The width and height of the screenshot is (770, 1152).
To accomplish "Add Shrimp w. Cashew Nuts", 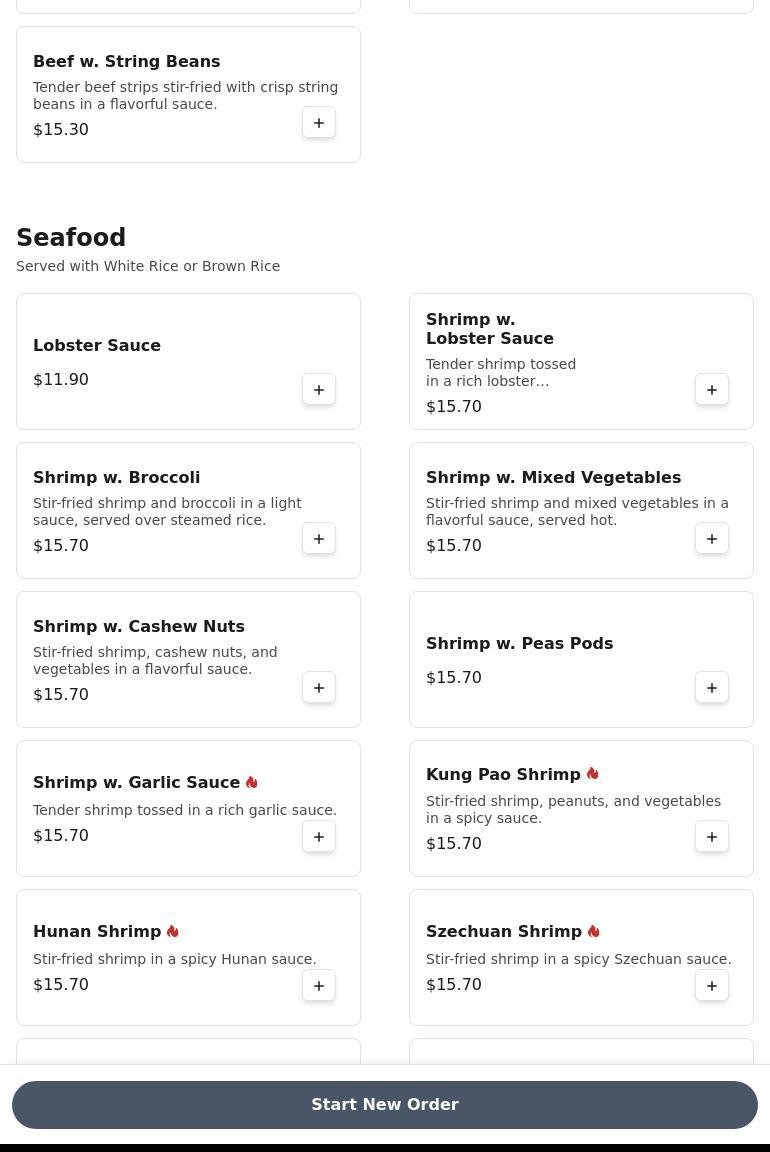I will (319, 688).
